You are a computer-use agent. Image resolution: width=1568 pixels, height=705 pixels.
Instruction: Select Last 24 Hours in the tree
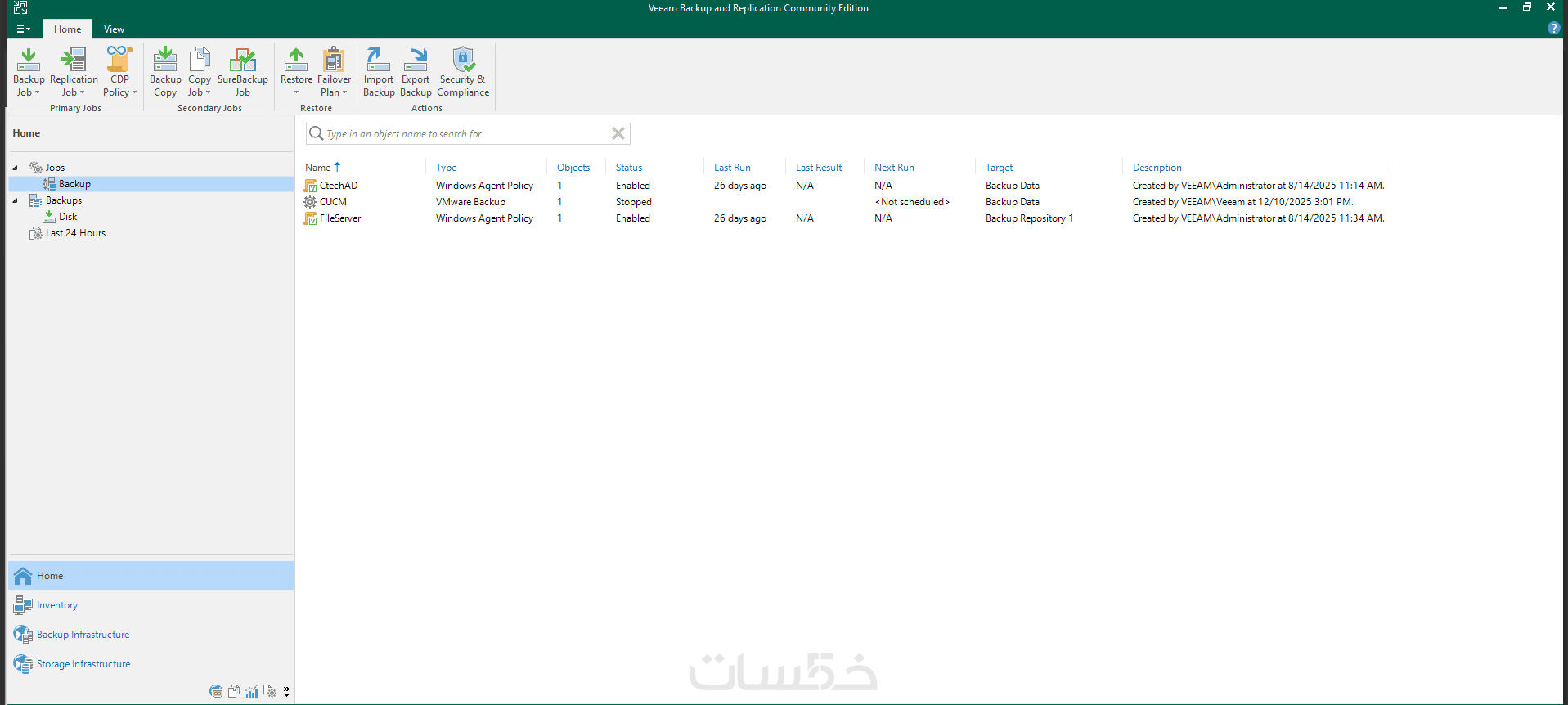[x=75, y=233]
